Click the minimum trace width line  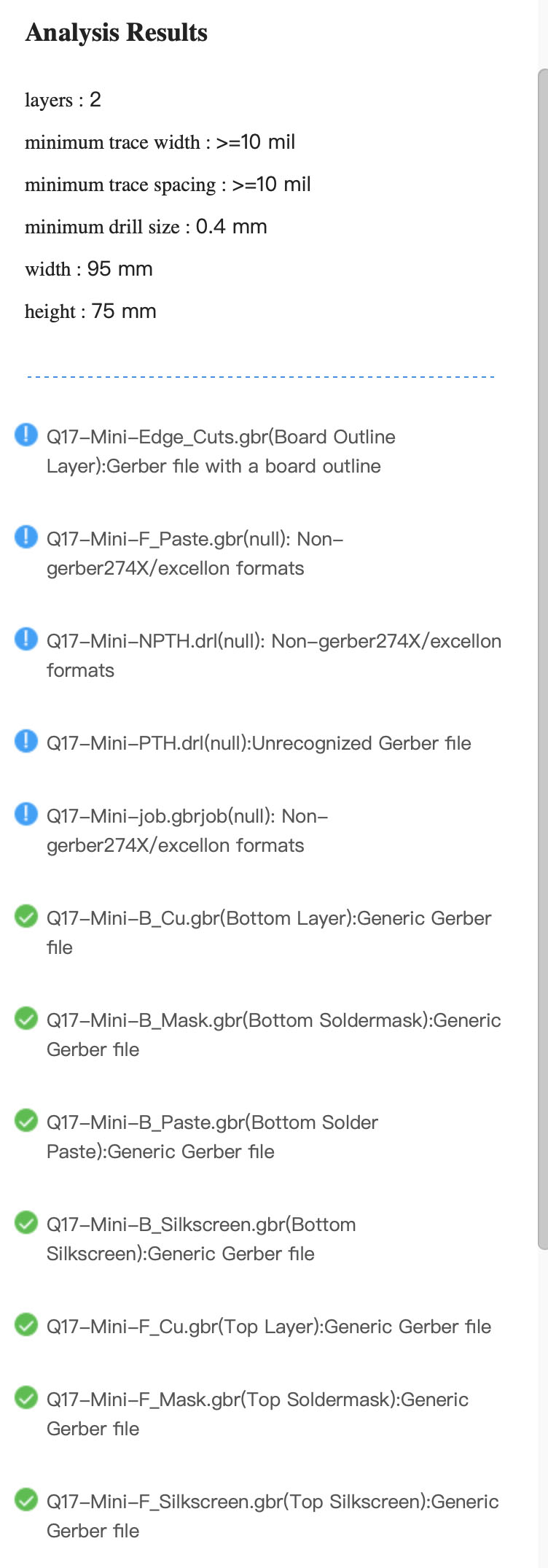(160, 142)
